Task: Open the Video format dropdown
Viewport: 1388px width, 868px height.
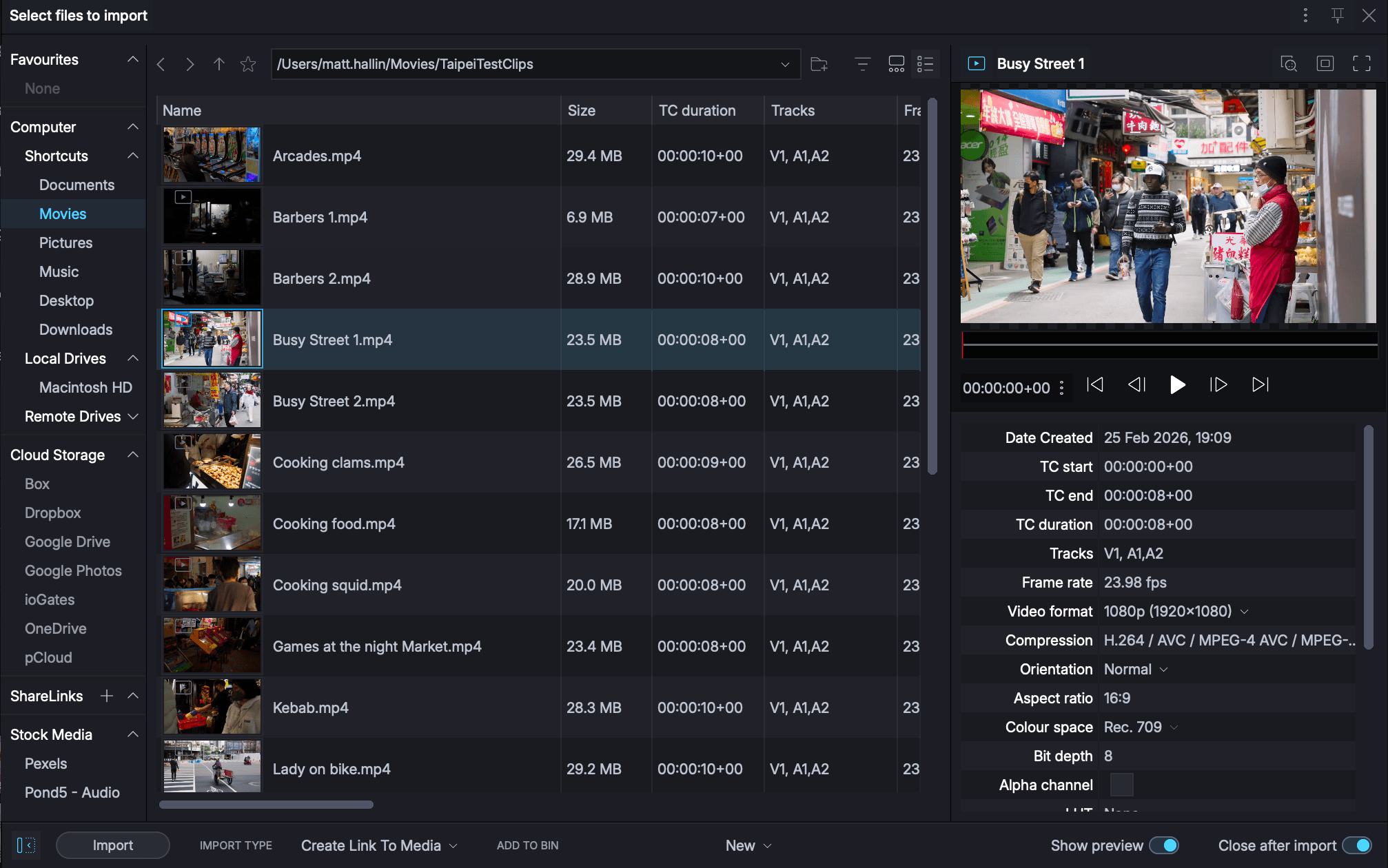Action: pyautogui.click(x=1245, y=611)
